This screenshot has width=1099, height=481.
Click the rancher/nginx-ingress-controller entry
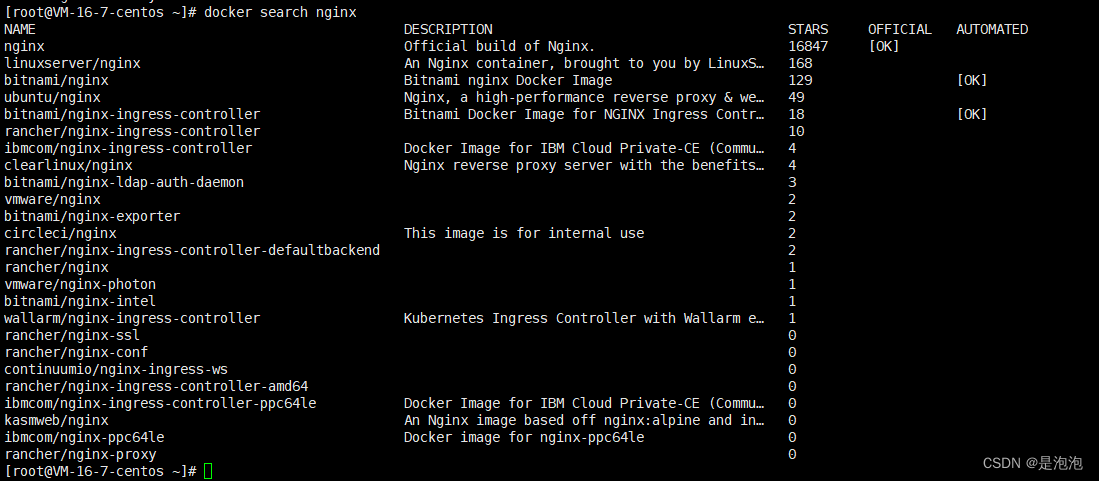[132, 132]
